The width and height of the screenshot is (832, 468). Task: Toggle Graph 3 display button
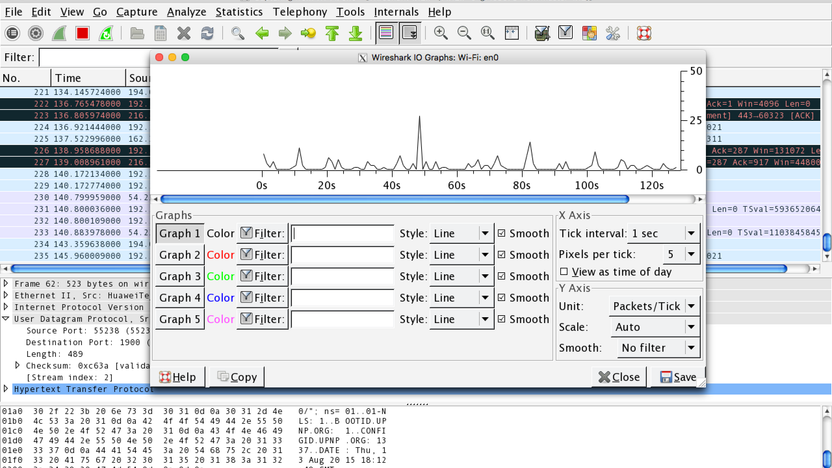[180, 276]
